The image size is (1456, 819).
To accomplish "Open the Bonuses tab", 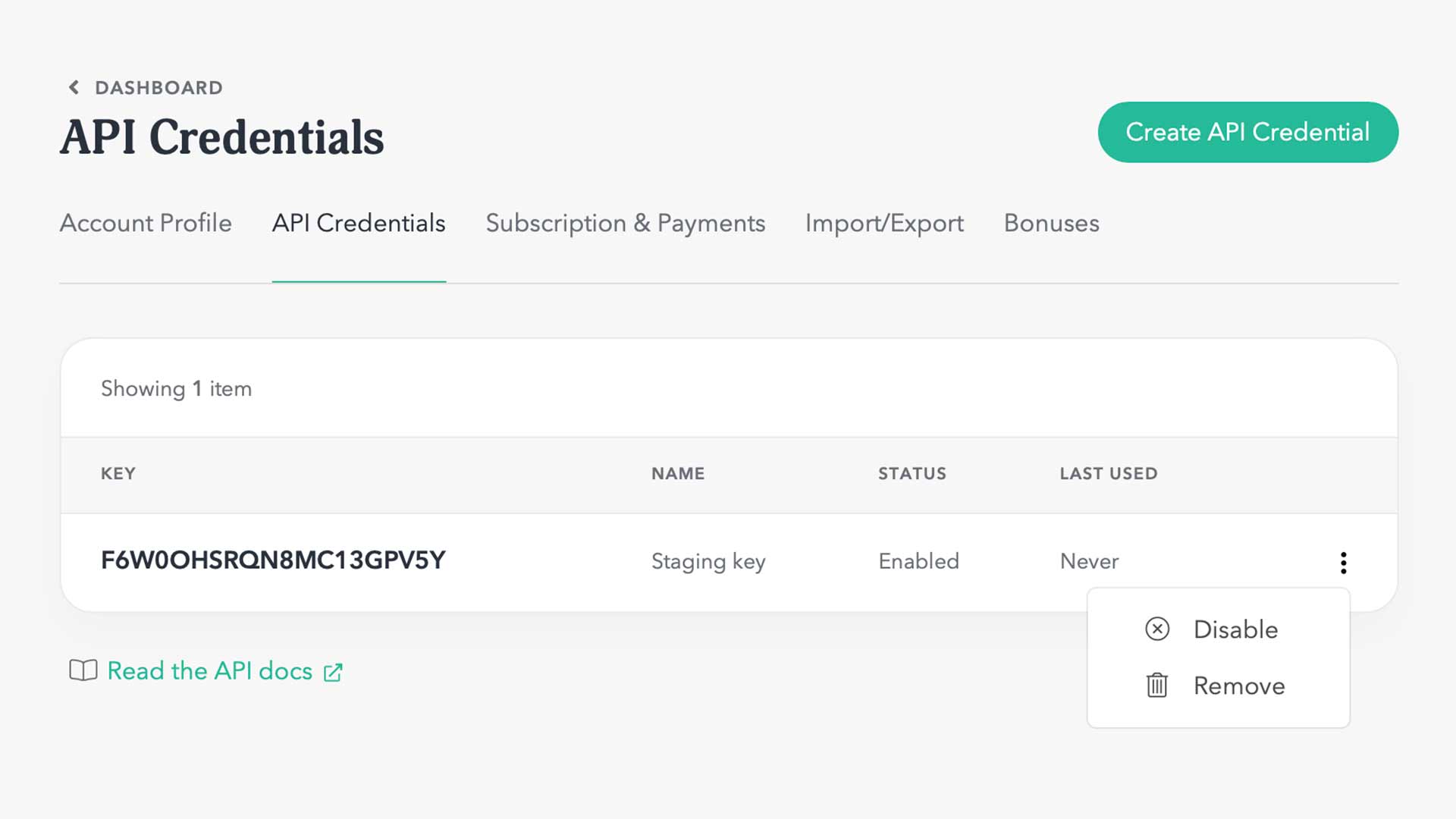I will (1051, 223).
